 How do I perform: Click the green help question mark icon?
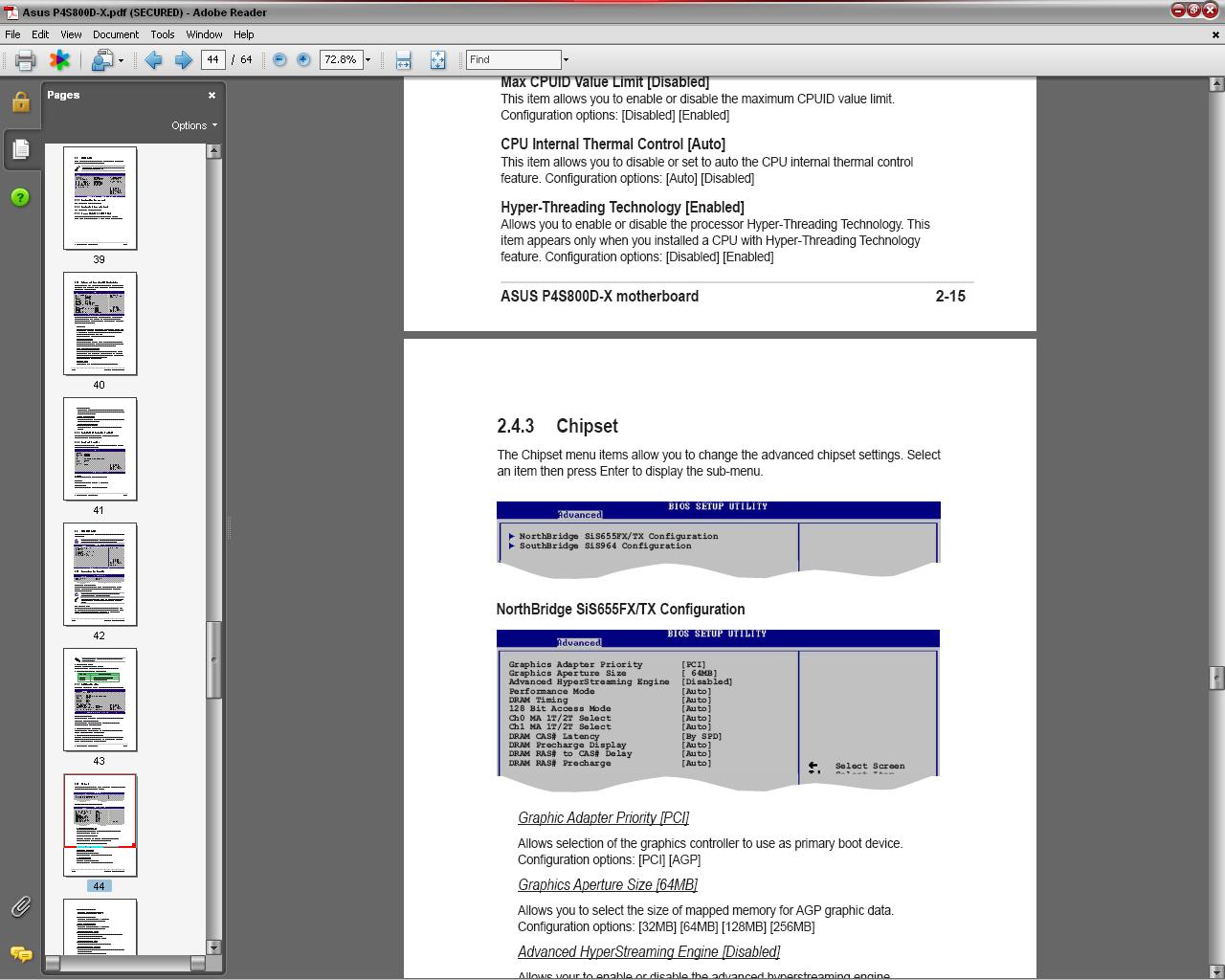[21, 197]
